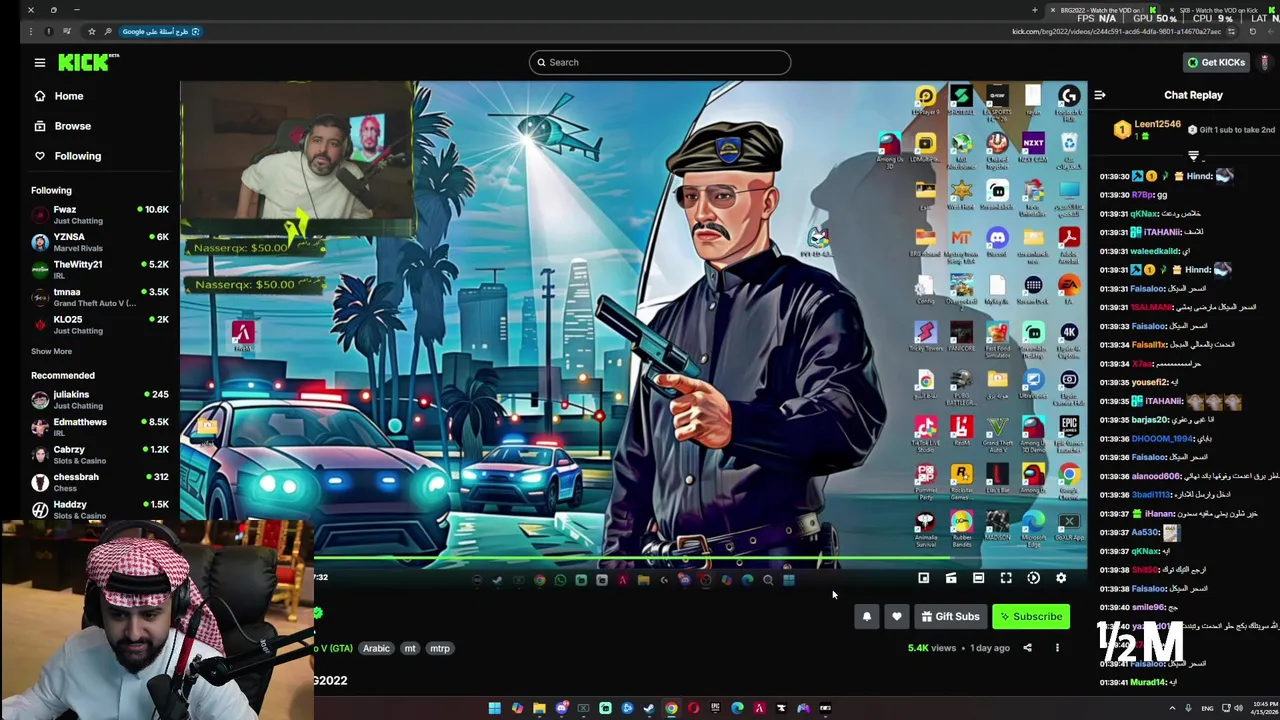Toggle notifications with the bell button

[867, 617]
